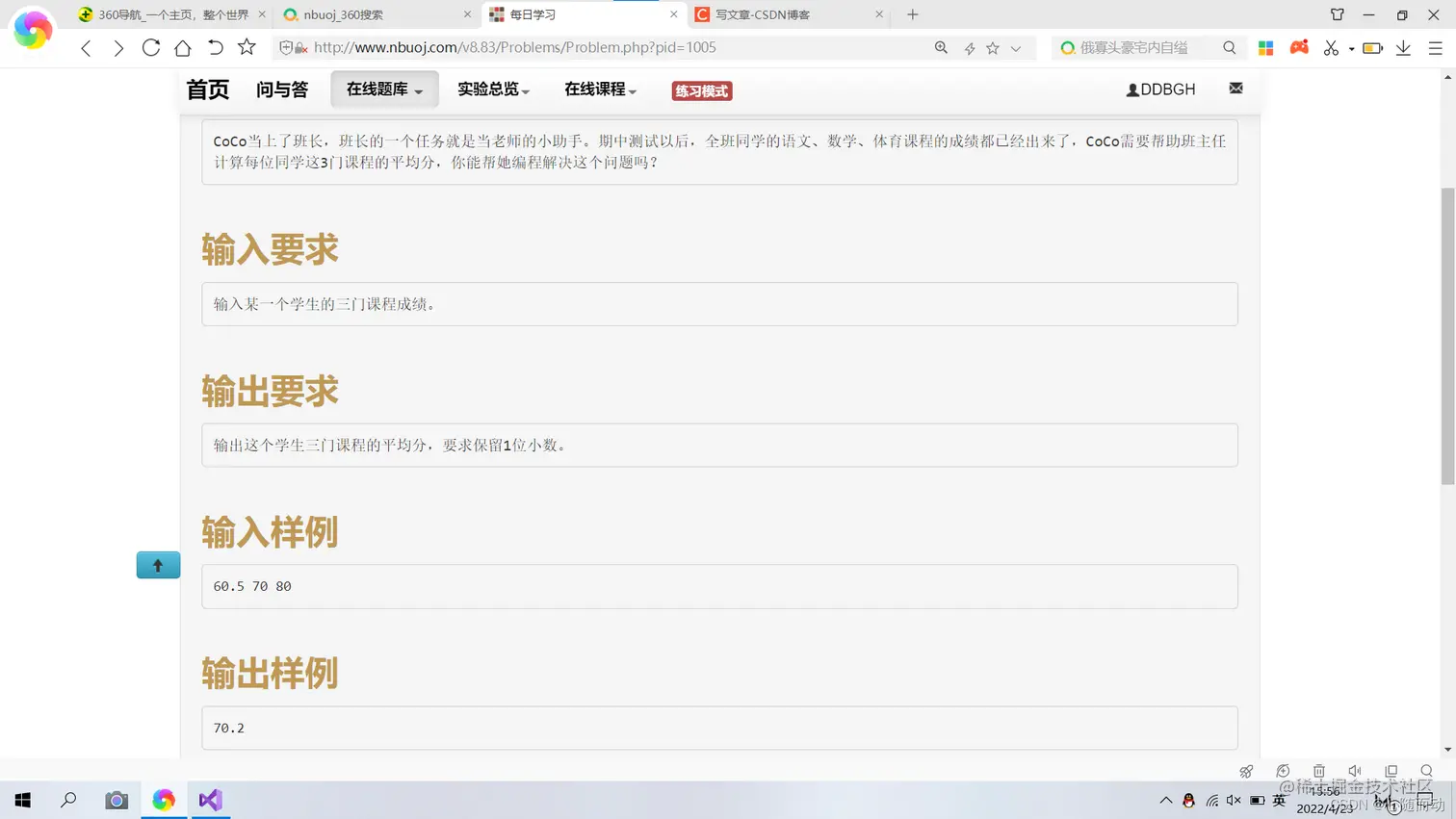1456x819 pixels.
Task: Go back to the previous page
Action: click(x=87, y=48)
